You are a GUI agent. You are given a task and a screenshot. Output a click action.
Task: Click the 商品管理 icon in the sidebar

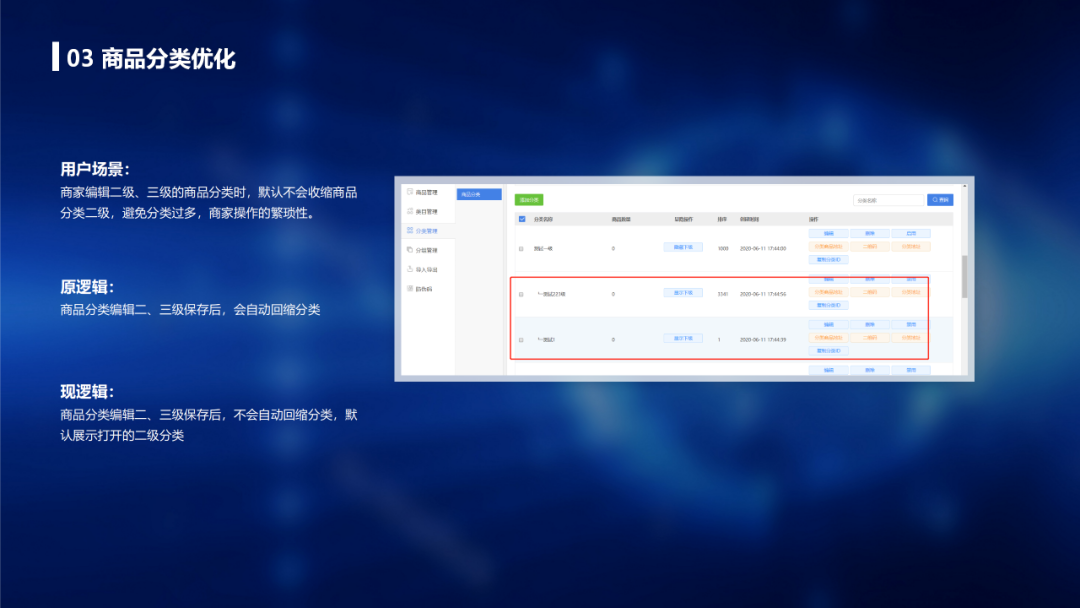click(410, 192)
